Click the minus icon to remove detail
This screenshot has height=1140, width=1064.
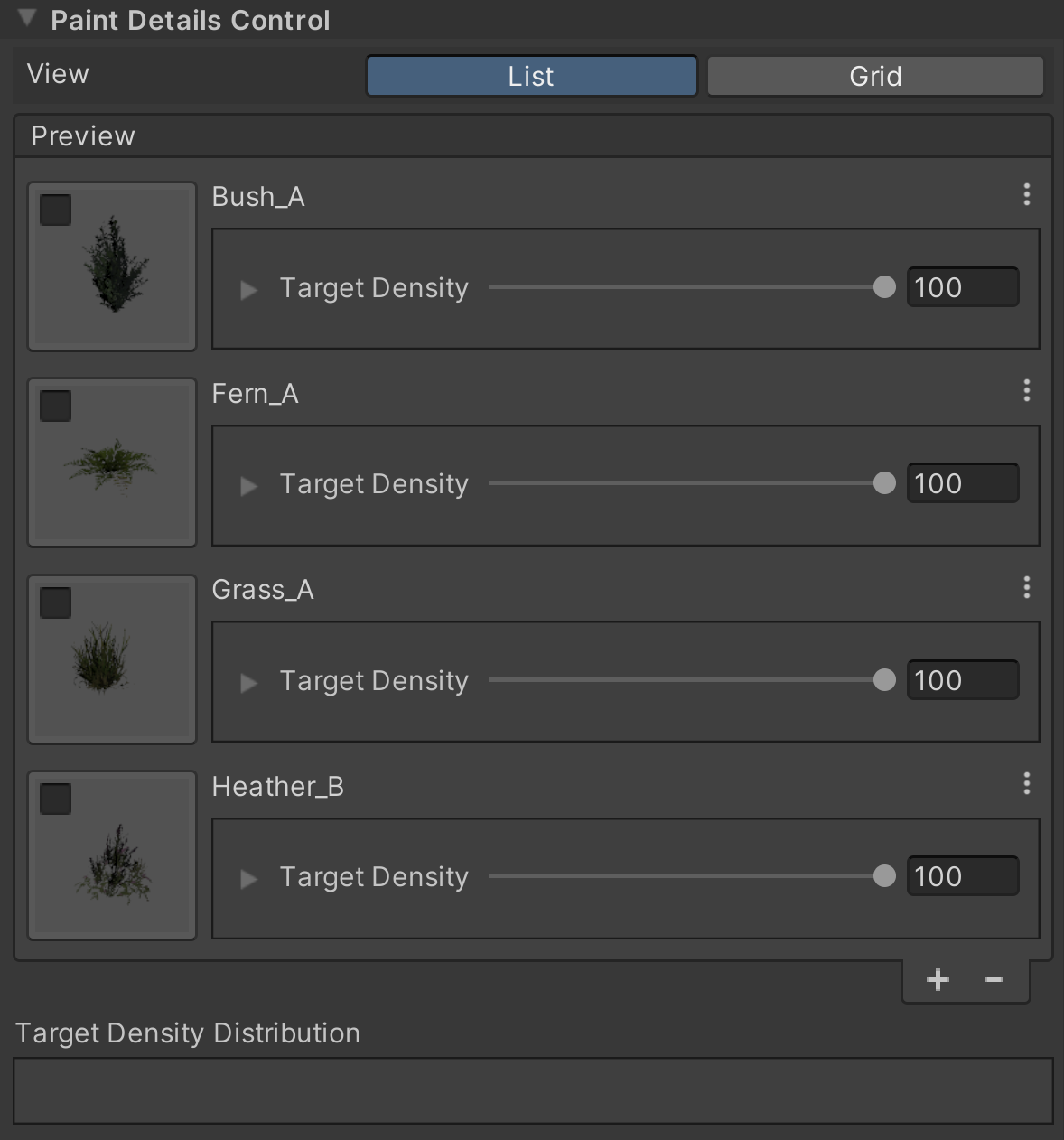coord(994,980)
